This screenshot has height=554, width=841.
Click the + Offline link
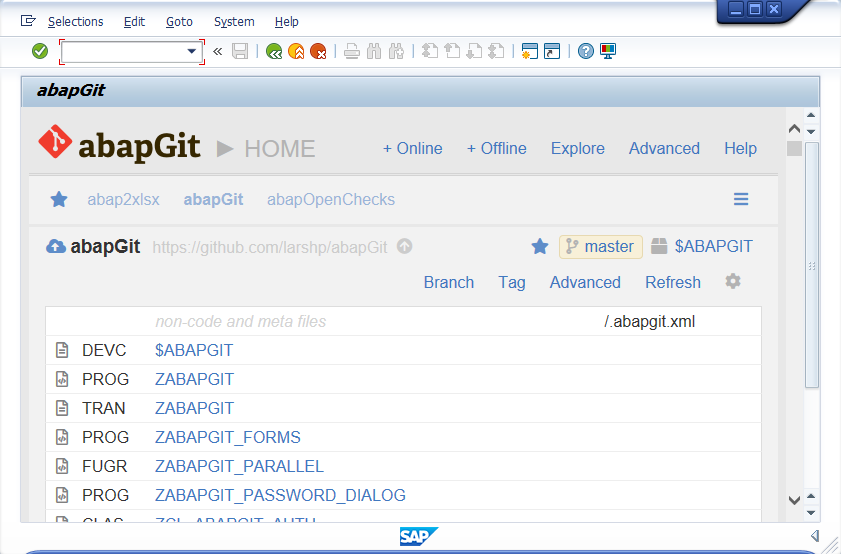point(497,149)
